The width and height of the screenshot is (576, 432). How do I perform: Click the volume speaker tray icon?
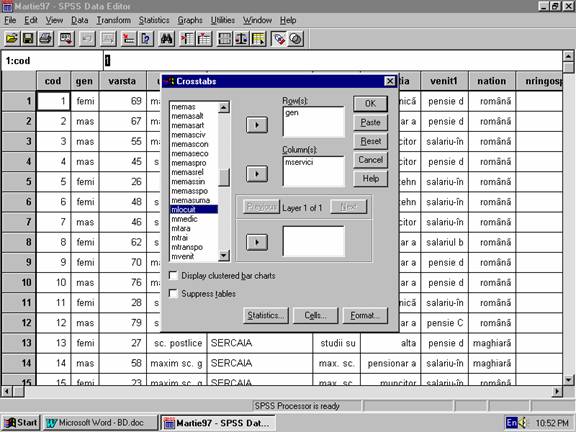pyautogui.click(x=522, y=422)
